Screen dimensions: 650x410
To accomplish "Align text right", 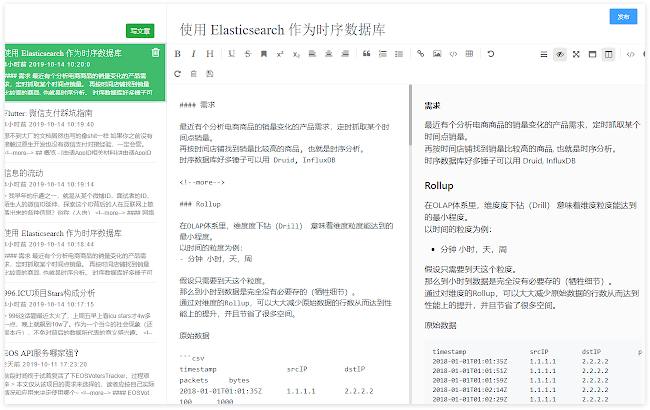I will point(345,54).
